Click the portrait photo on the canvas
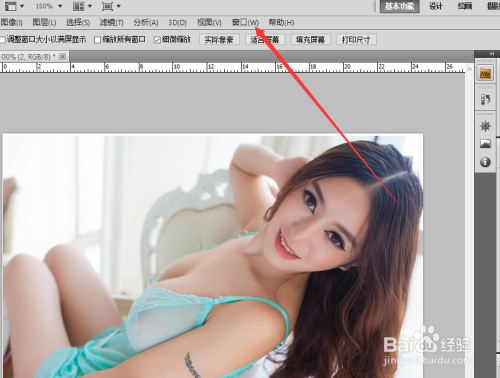Viewport: 500px width, 378px height. (x=213, y=256)
